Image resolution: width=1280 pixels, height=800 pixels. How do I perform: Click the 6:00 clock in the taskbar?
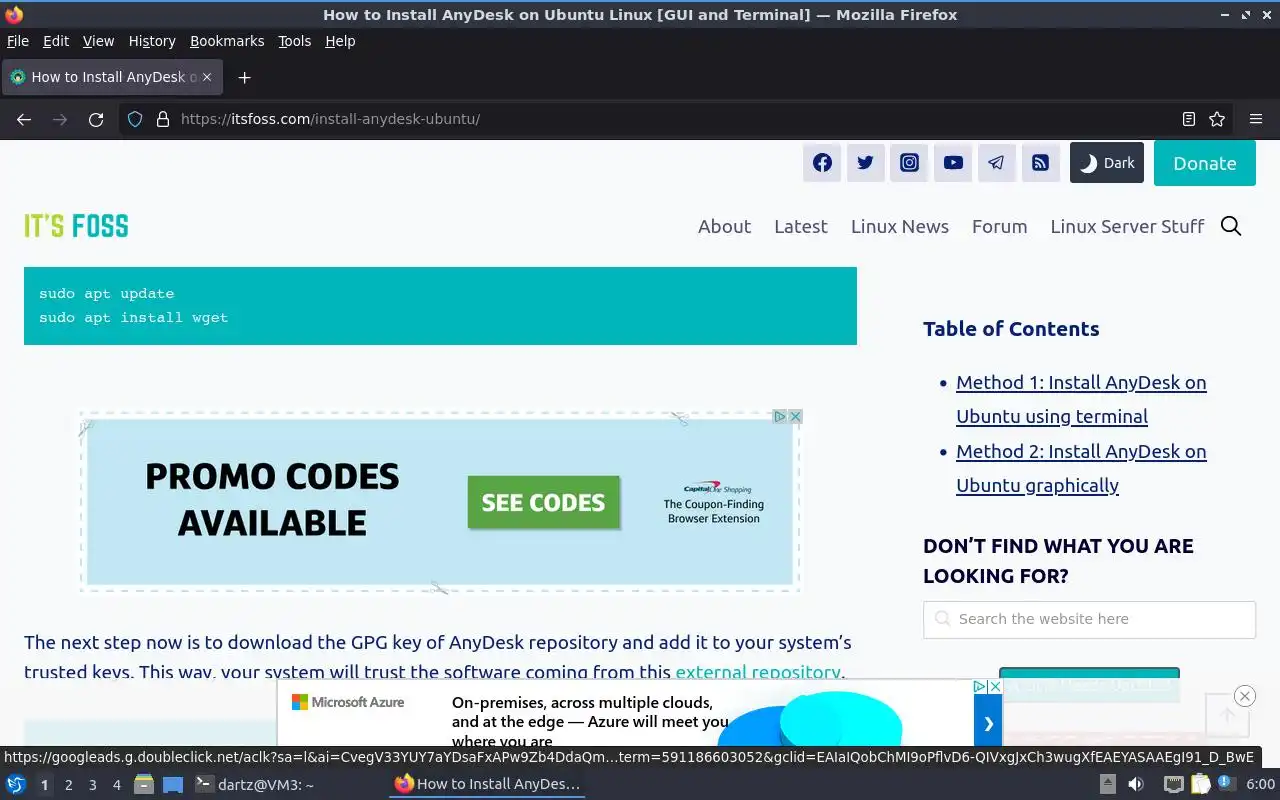coord(1260,785)
